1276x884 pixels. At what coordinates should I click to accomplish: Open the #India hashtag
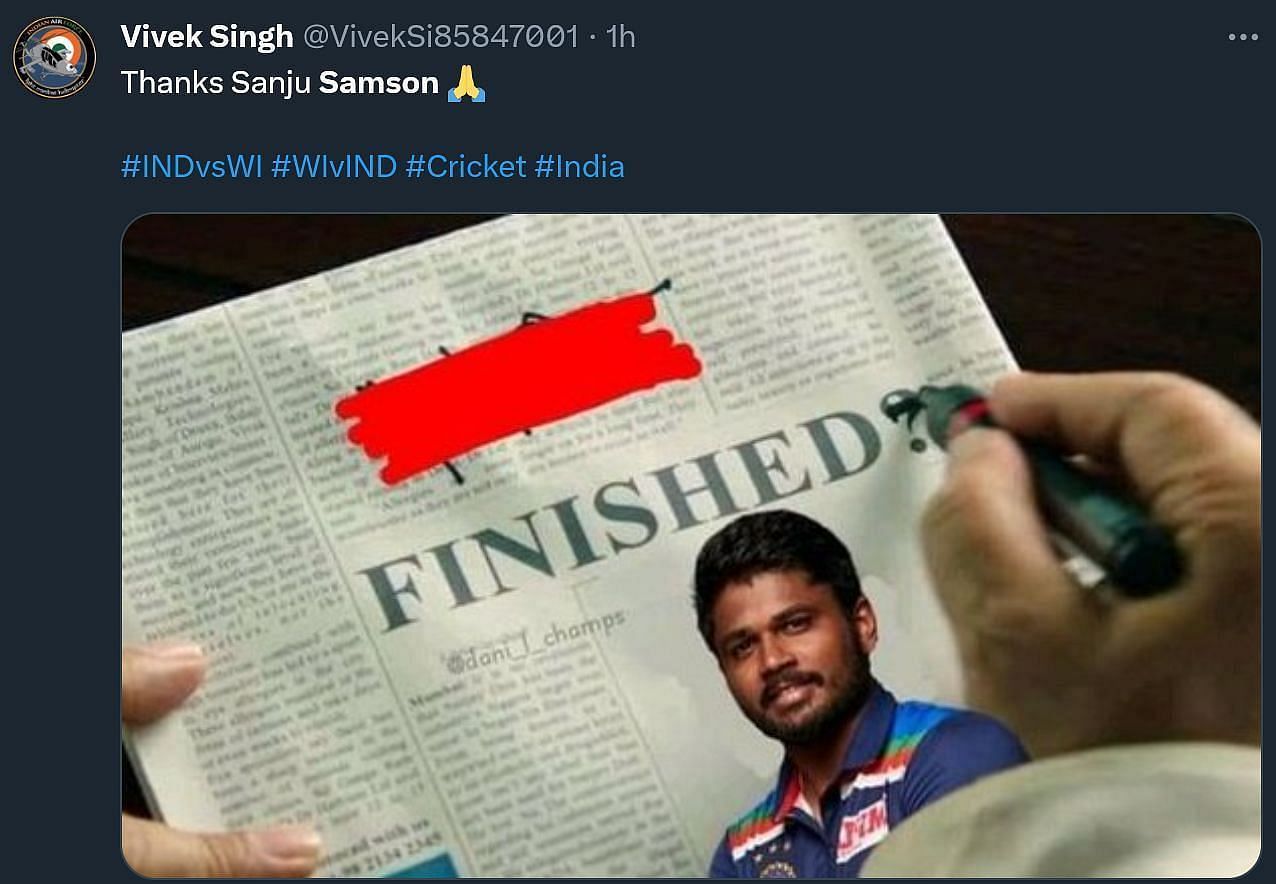580,166
